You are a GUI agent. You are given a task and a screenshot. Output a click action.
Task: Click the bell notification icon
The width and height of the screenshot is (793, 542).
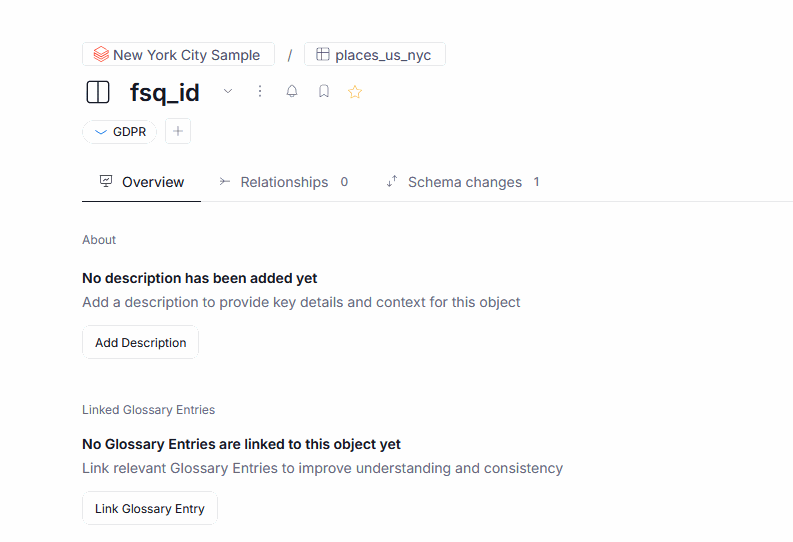(x=292, y=92)
